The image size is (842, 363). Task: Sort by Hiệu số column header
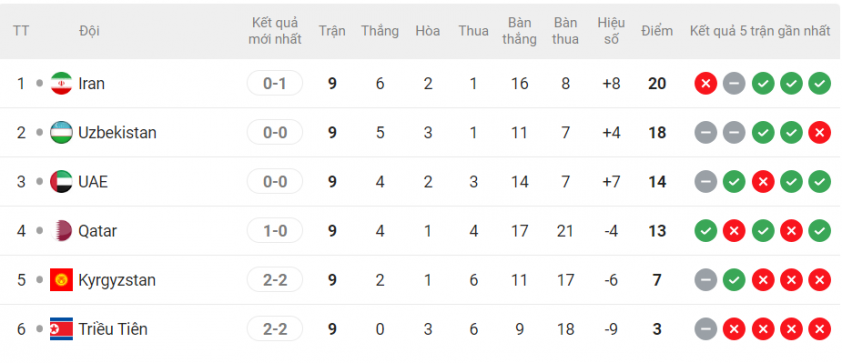point(611,31)
